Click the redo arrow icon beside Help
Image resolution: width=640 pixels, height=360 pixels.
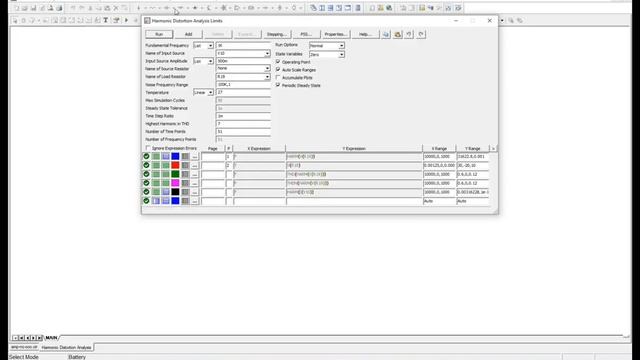(x=421, y=34)
